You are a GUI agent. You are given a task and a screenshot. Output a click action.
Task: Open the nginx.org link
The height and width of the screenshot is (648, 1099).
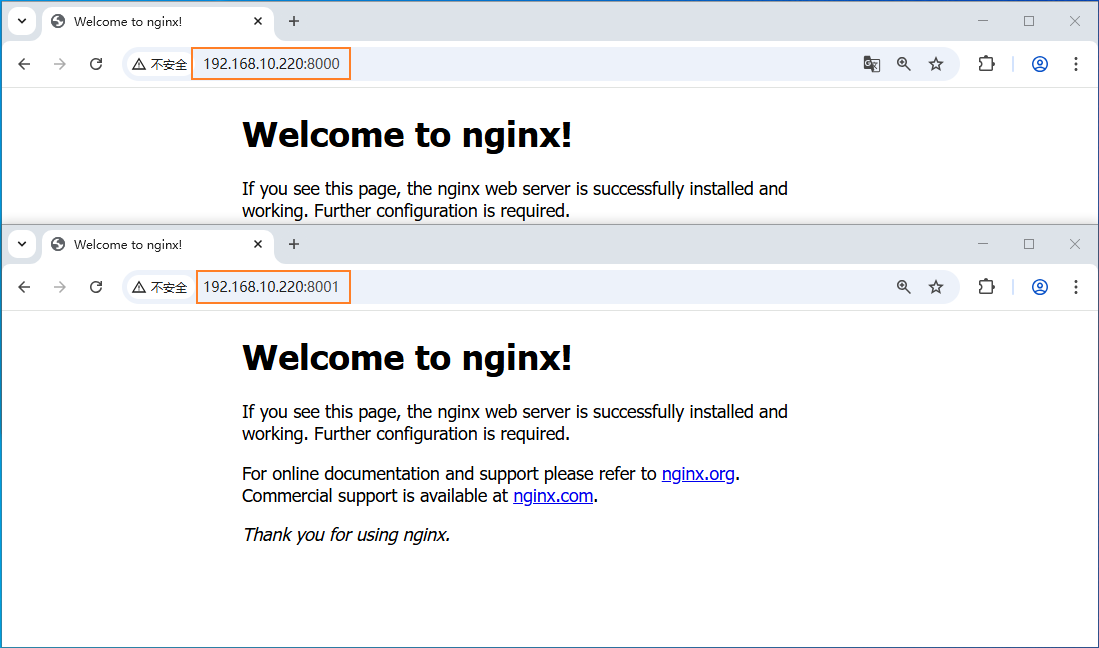point(698,474)
